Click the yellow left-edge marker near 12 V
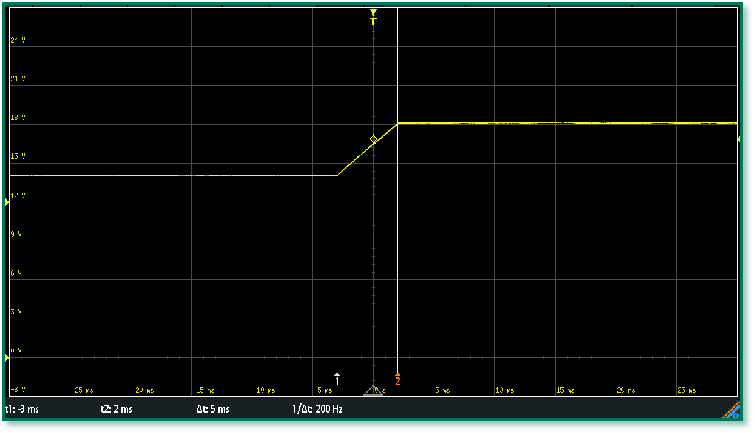 coord(8,203)
